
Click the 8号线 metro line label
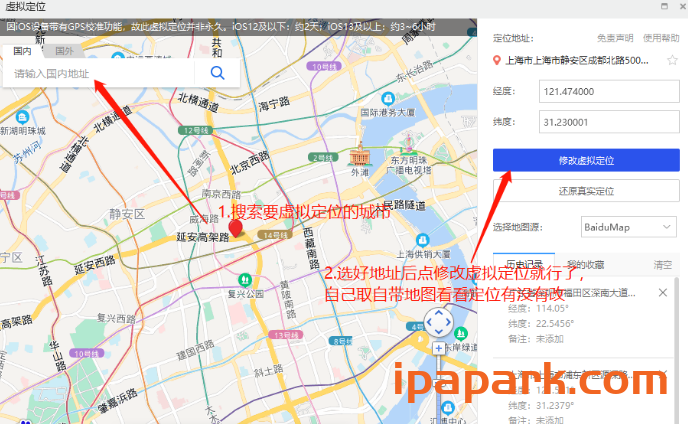[x=340, y=341]
